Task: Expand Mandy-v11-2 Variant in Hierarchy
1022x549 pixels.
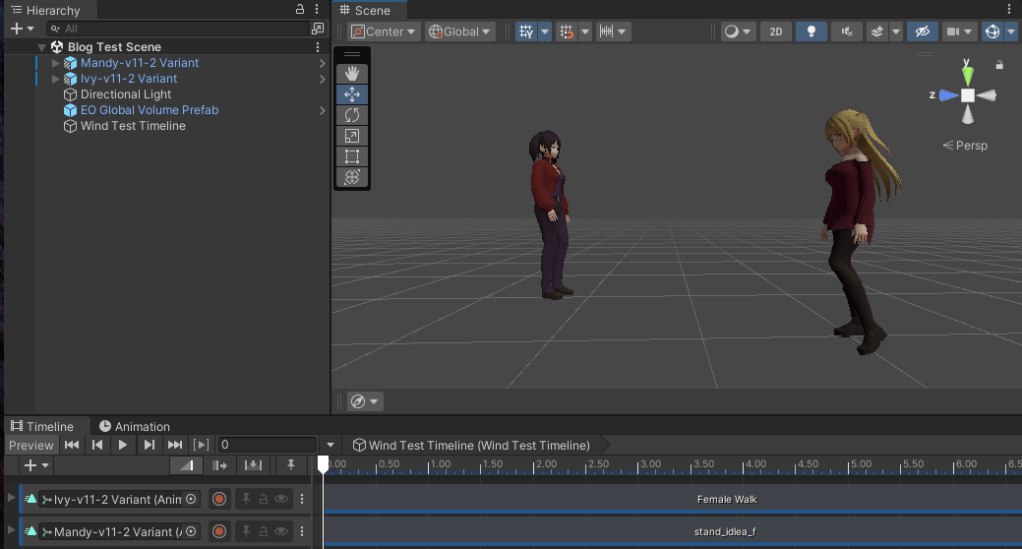Action: click(x=56, y=63)
